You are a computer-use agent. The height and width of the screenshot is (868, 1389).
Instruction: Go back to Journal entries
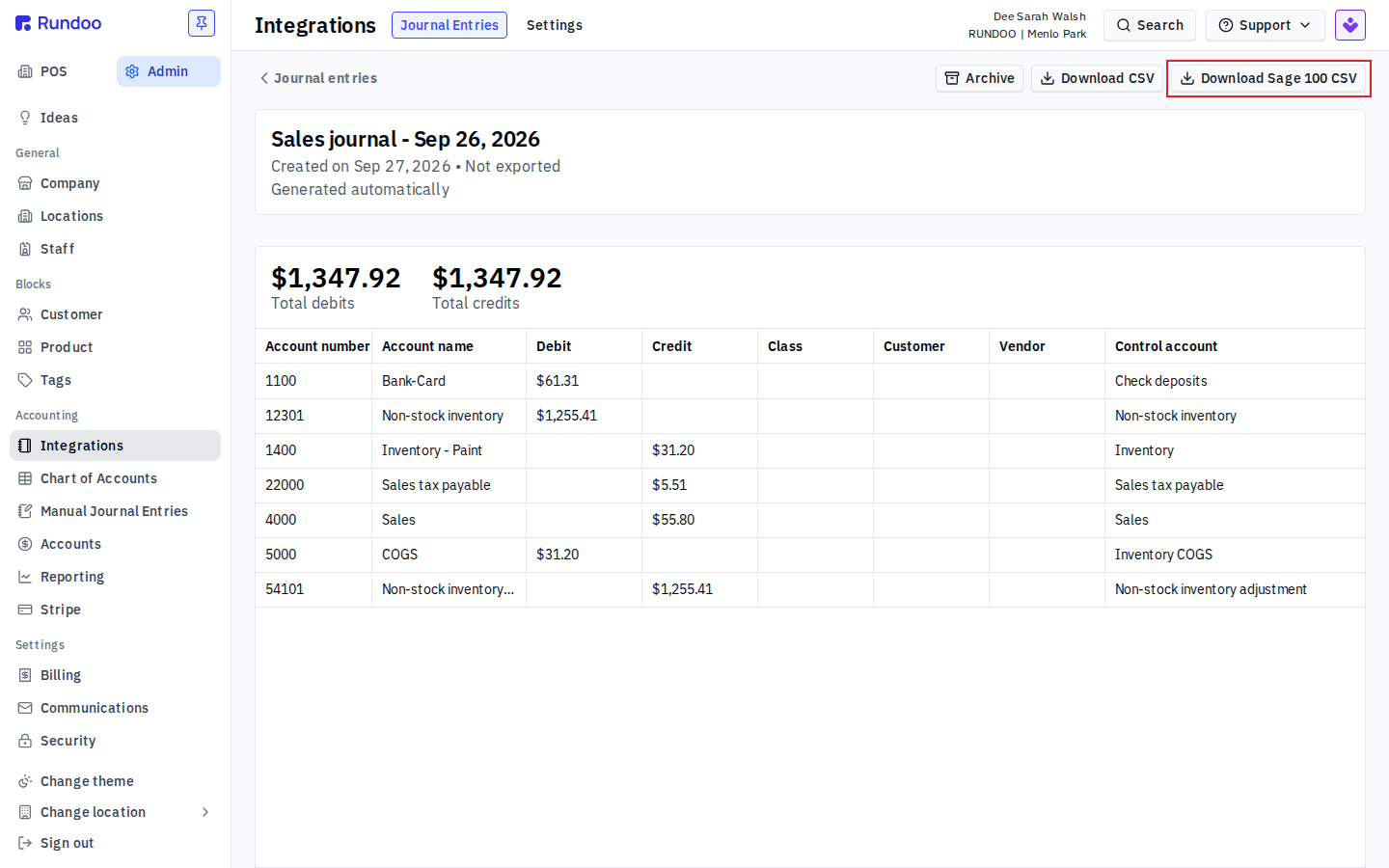(318, 78)
